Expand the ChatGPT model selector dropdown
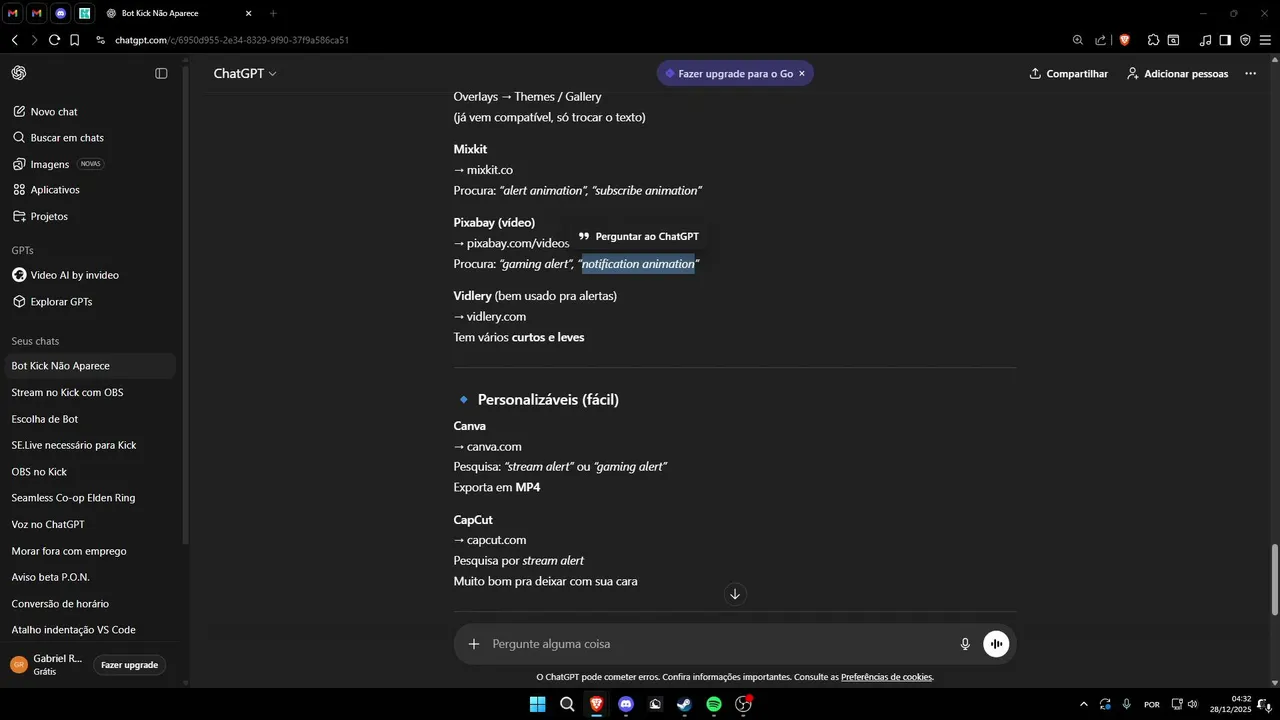 coord(245,74)
